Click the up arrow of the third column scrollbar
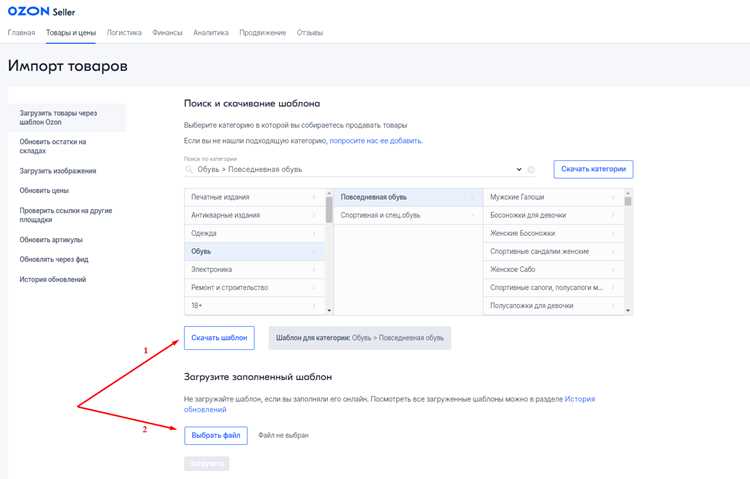This screenshot has height=479, width=750. (x=628, y=192)
